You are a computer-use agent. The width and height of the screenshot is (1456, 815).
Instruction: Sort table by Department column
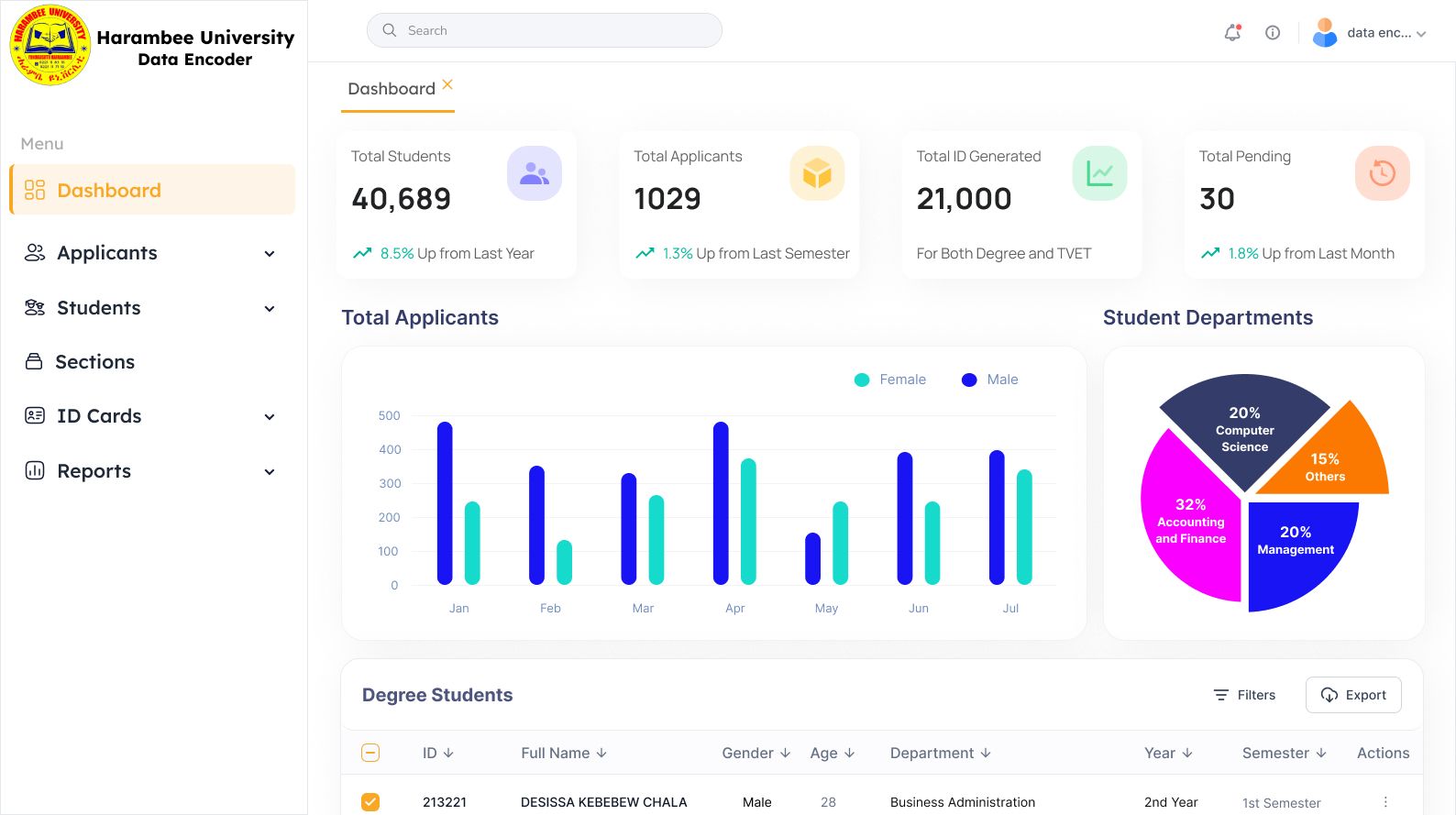(x=941, y=753)
